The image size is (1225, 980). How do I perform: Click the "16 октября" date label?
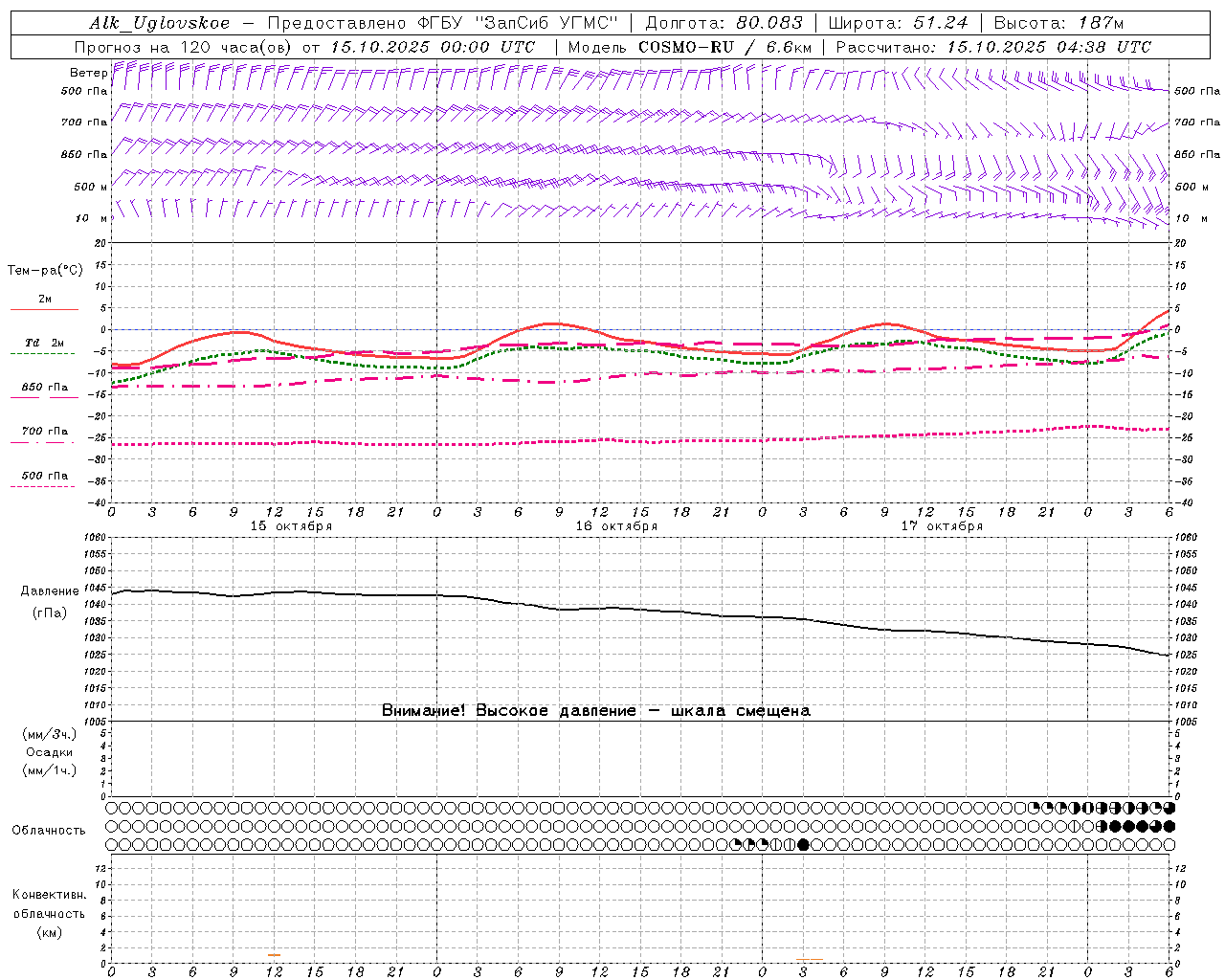616,526
